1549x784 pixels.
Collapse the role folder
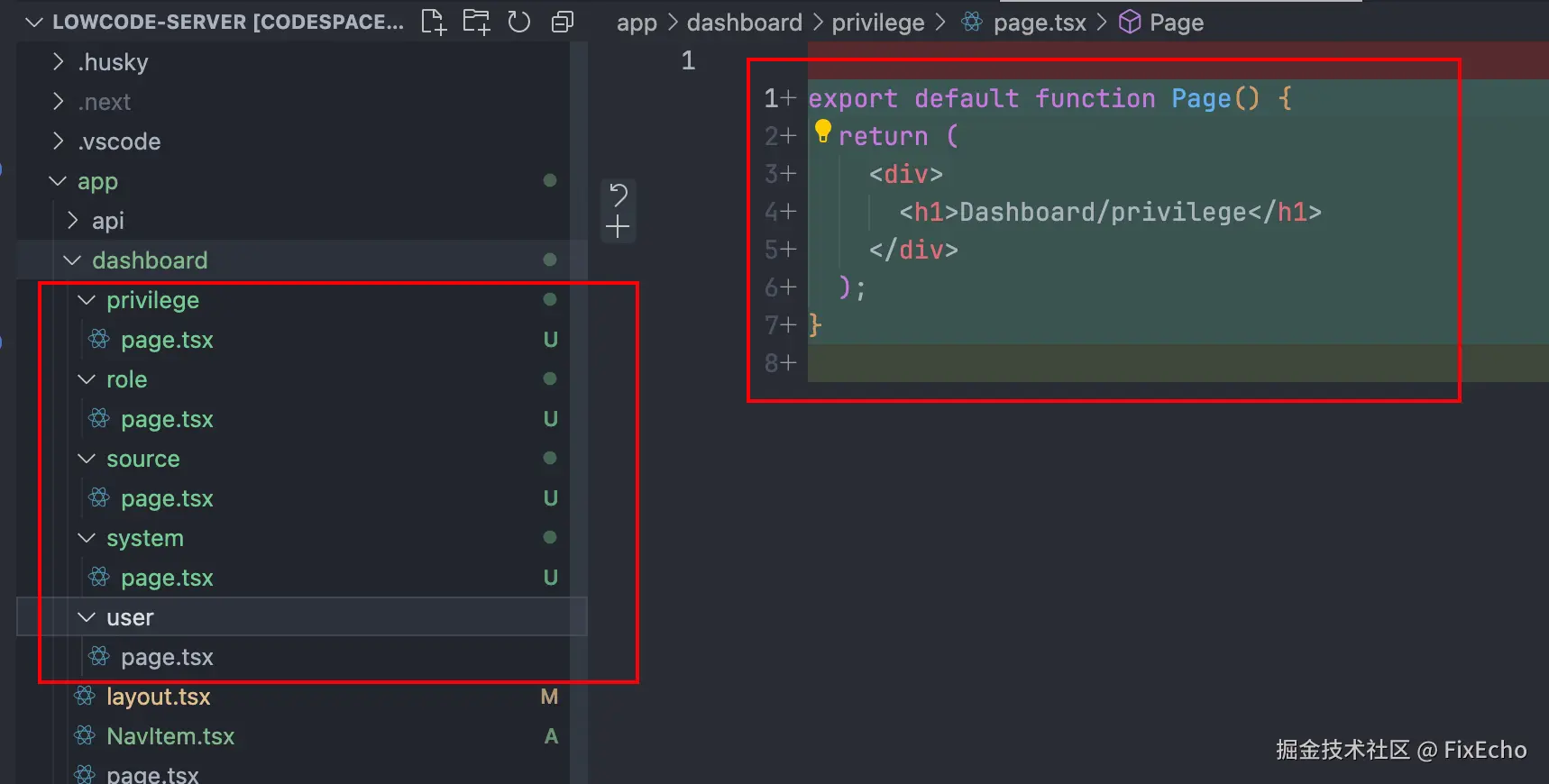point(87,379)
